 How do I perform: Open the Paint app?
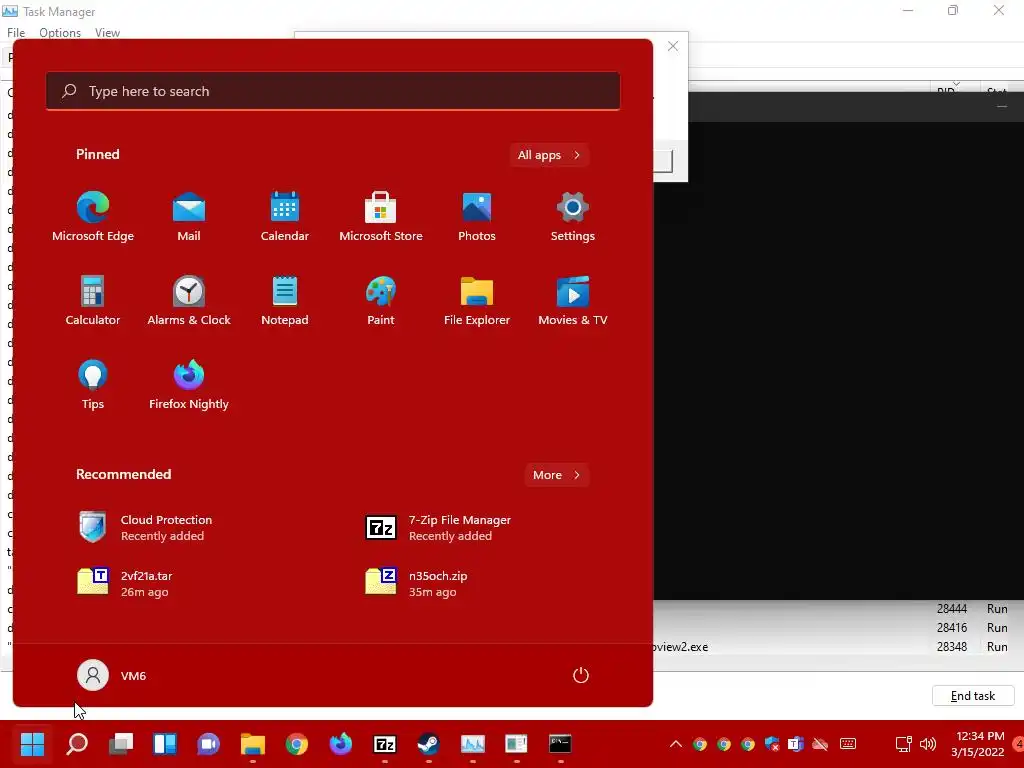click(x=381, y=300)
